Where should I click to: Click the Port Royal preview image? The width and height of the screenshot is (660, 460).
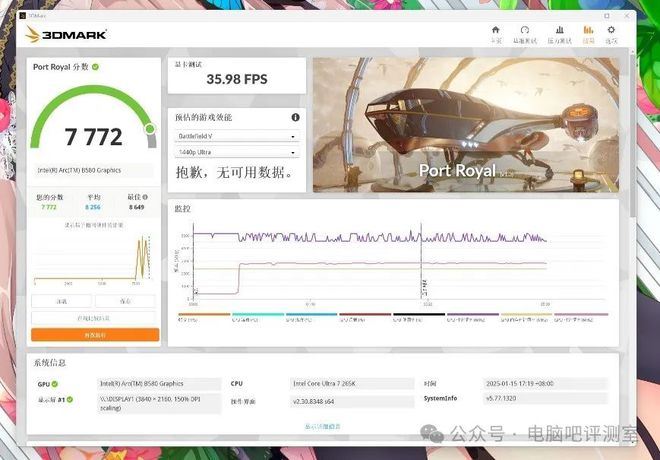coord(466,125)
